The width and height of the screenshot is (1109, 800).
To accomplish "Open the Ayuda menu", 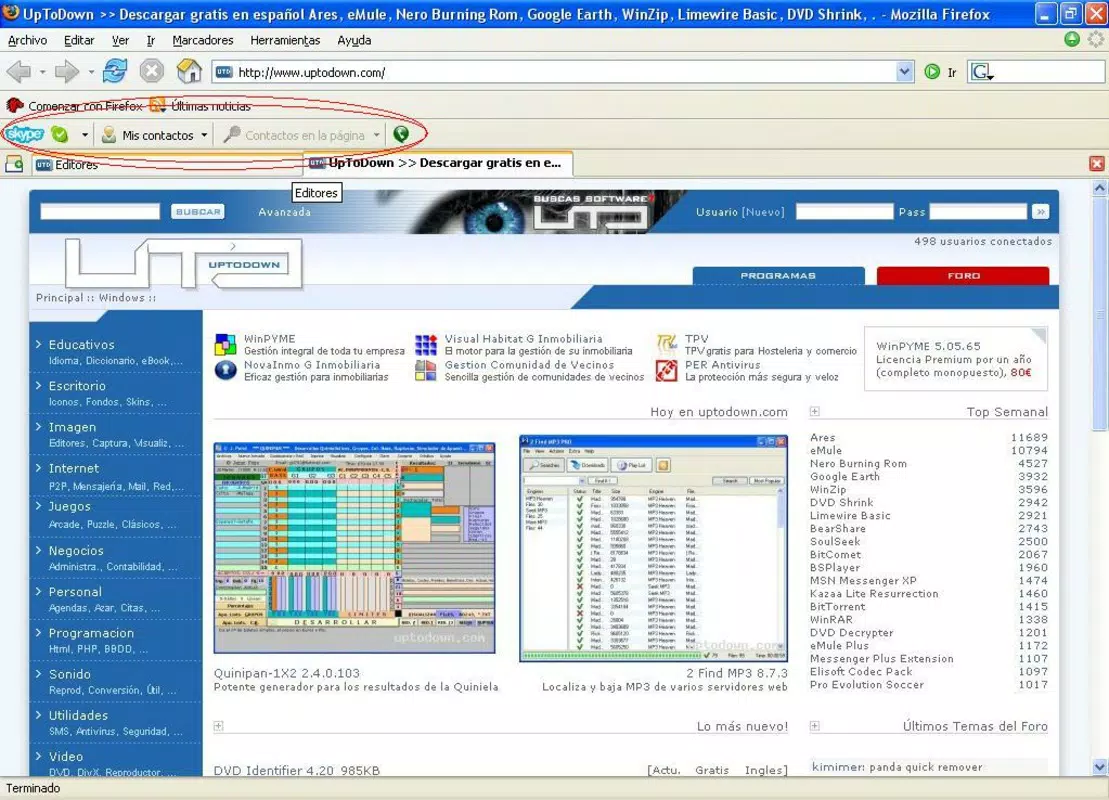I will (354, 40).
